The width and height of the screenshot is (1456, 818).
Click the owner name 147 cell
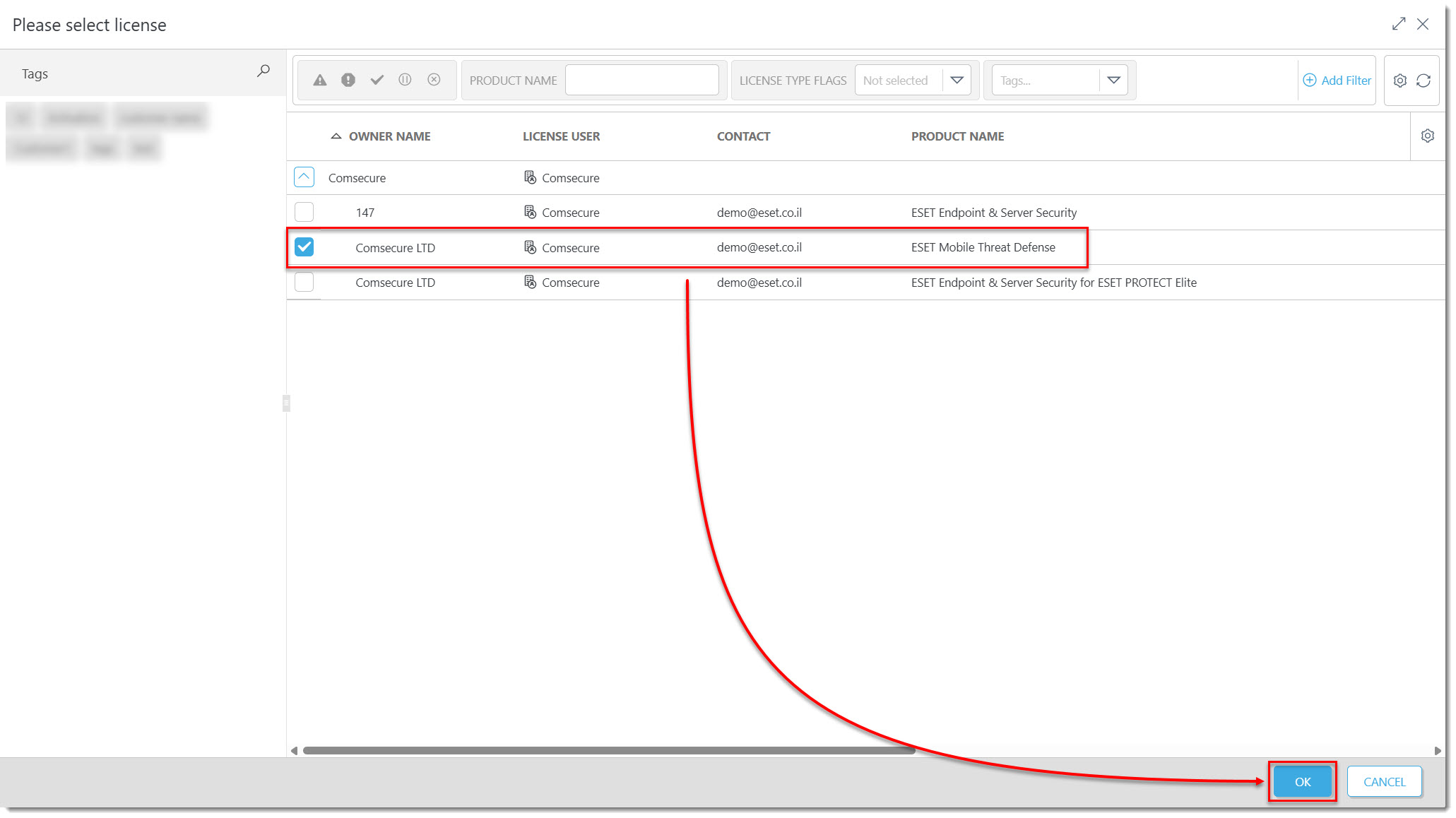(x=365, y=213)
